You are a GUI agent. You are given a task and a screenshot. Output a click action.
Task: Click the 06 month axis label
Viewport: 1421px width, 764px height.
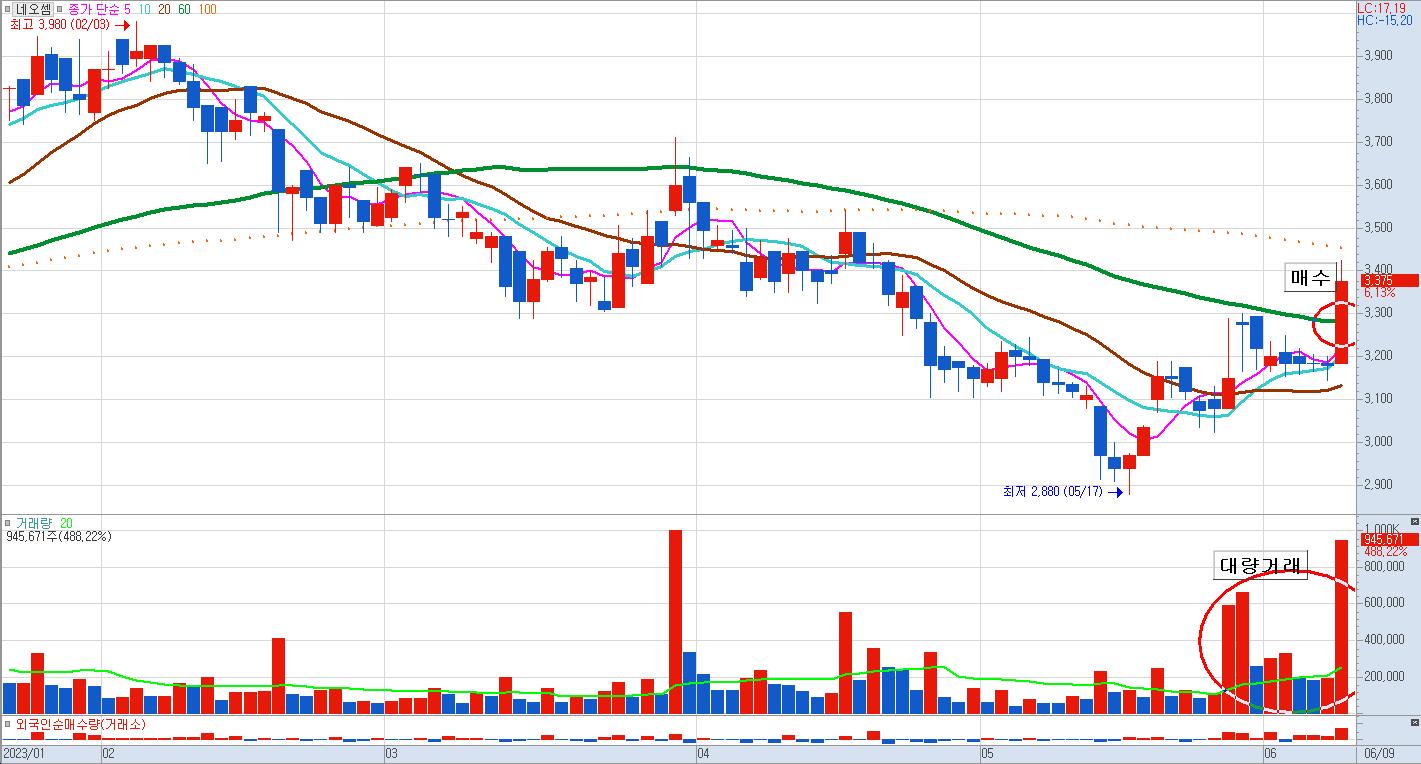click(x=1270, y=752)
